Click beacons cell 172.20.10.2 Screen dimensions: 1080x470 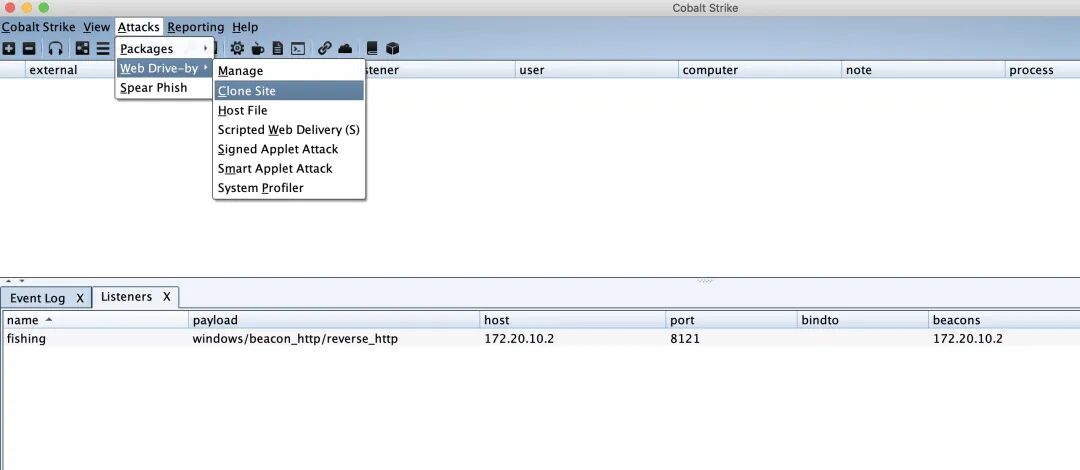tap(968, 338)
